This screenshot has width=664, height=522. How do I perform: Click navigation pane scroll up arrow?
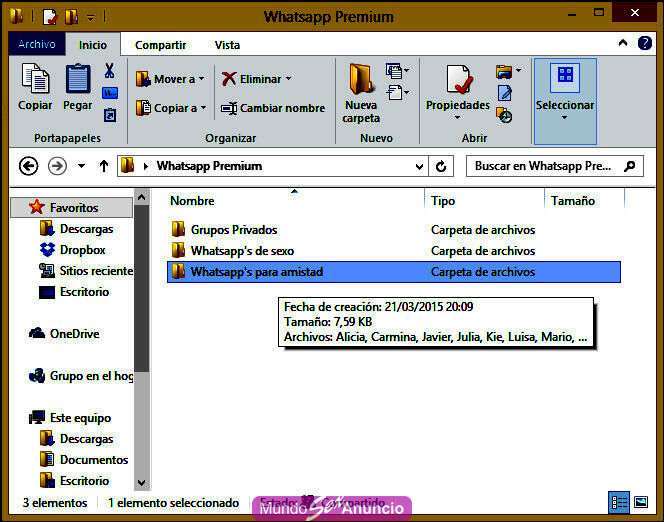click(x=141, y=197)
